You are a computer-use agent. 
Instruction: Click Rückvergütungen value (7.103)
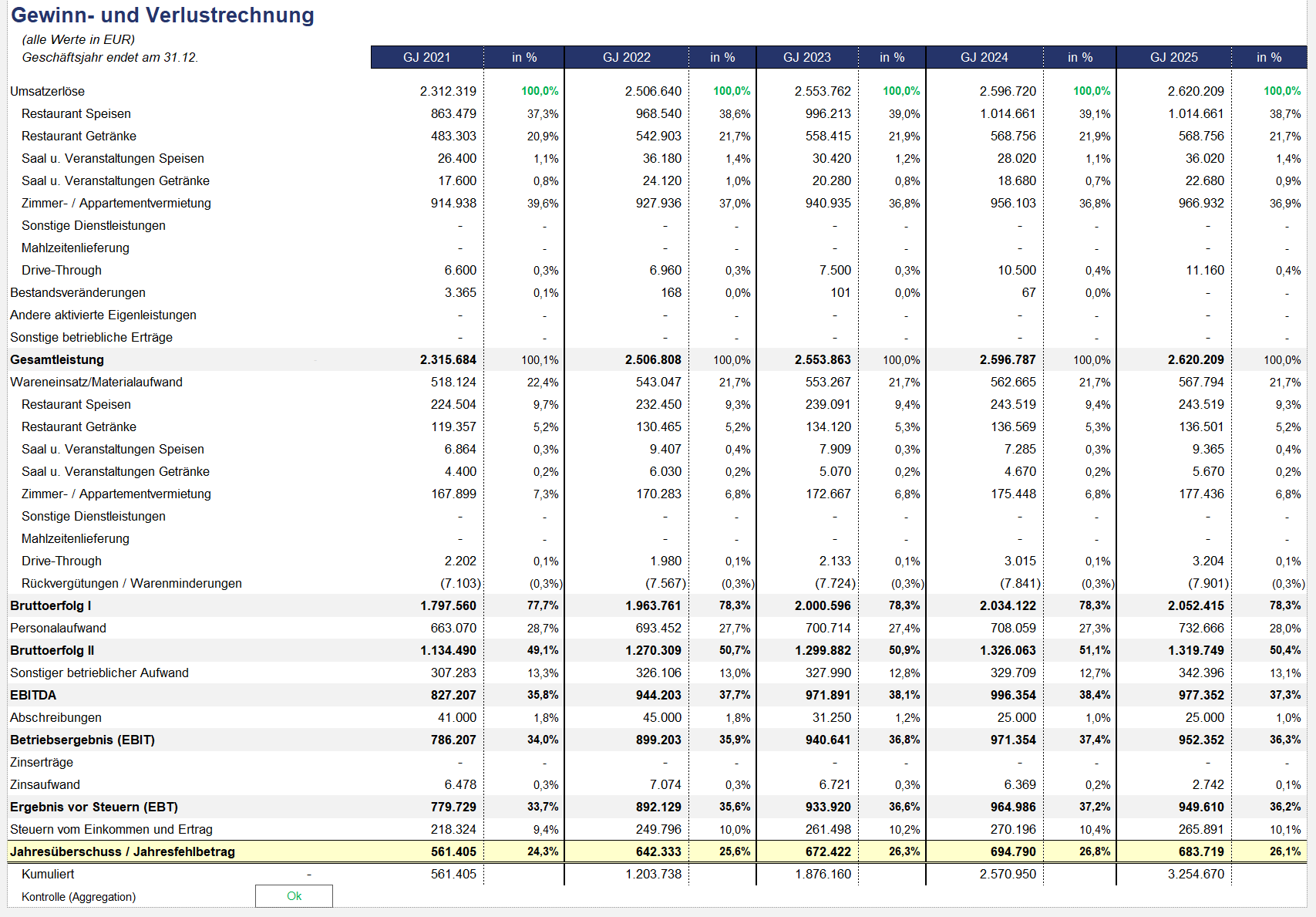[460, 583]
